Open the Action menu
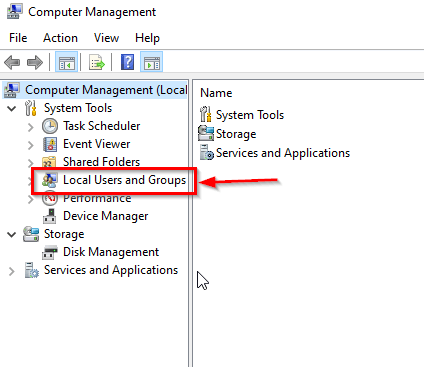This screenshot has height=367, width=424. click(60, 38)
